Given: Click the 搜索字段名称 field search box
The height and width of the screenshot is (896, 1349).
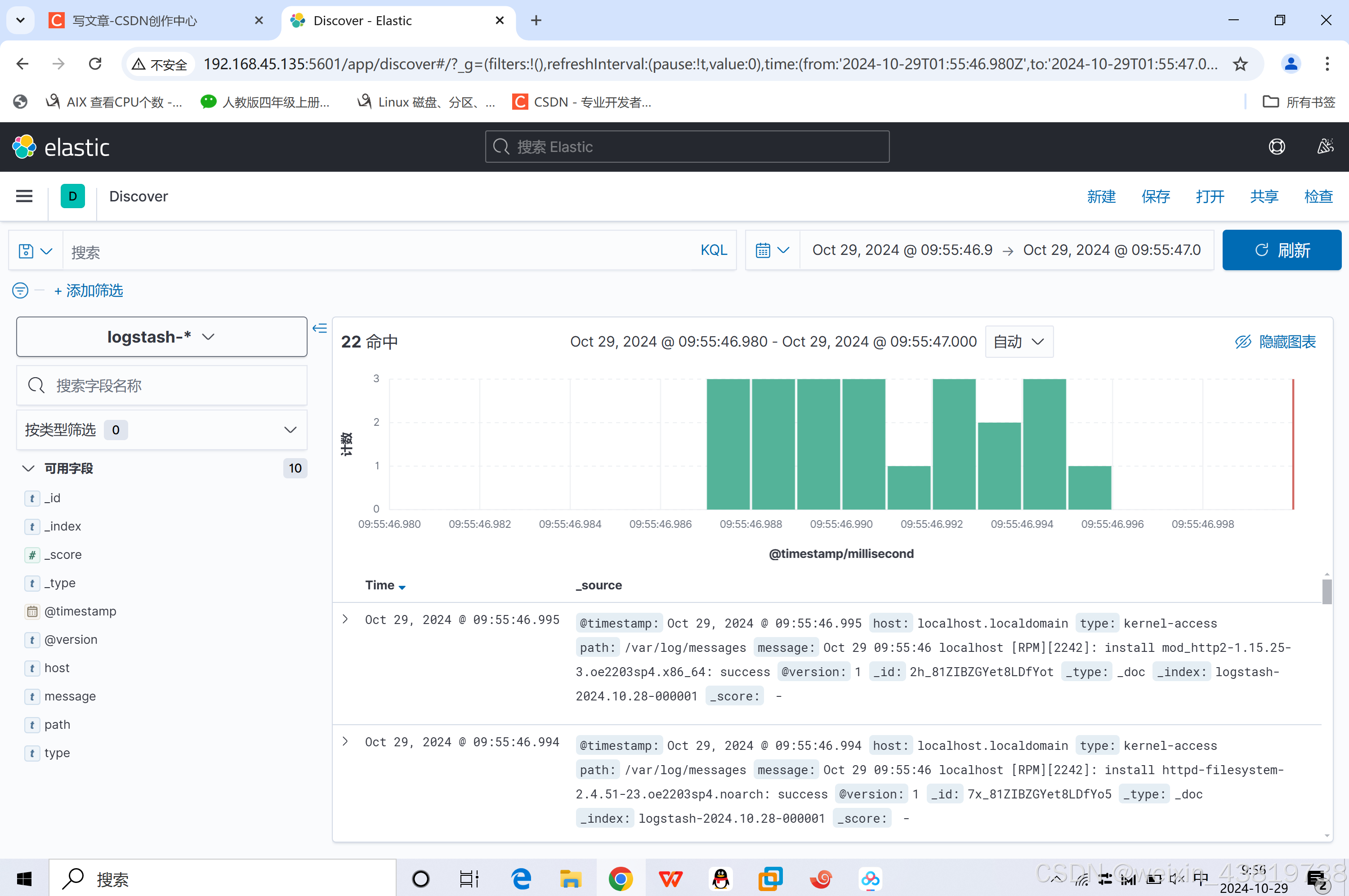Looking at the screenshot, I should pyautogui.click(x=161, y=386).
